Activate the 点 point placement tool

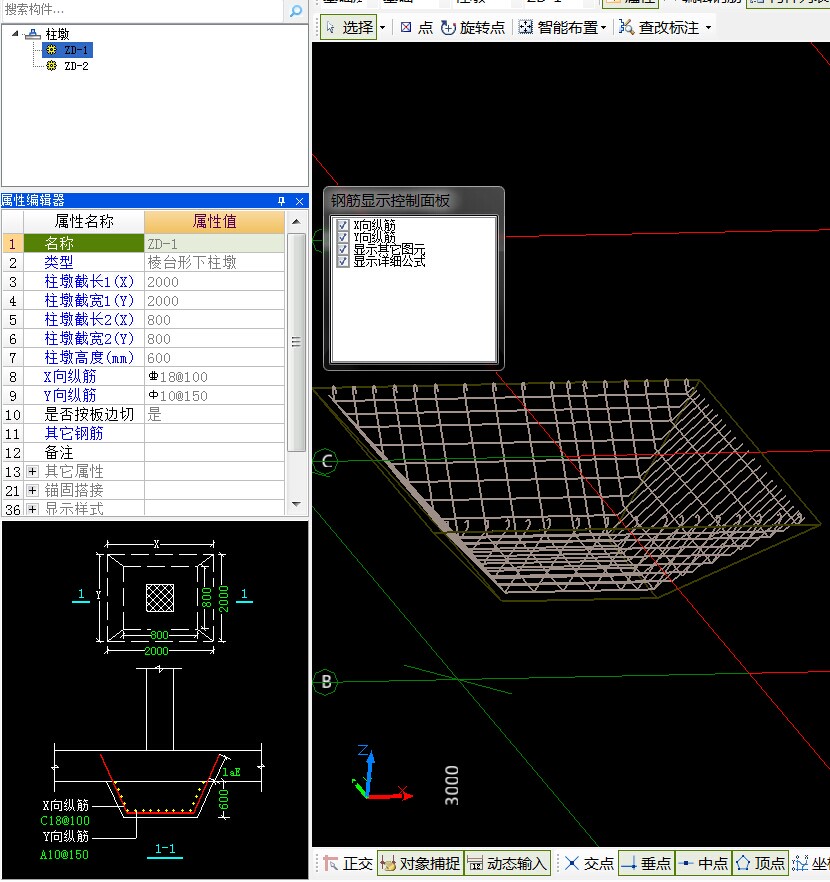click(x=416, y=27)
